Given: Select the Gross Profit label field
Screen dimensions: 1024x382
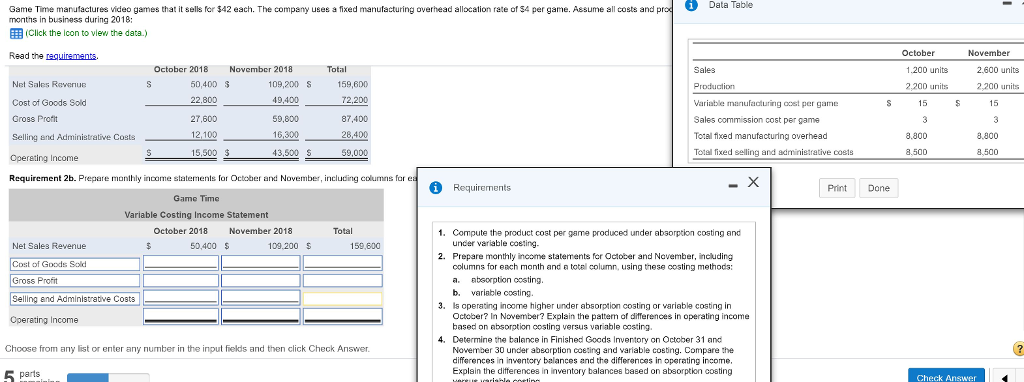Looking at the screenshot, I should click(x=74, y=281).
